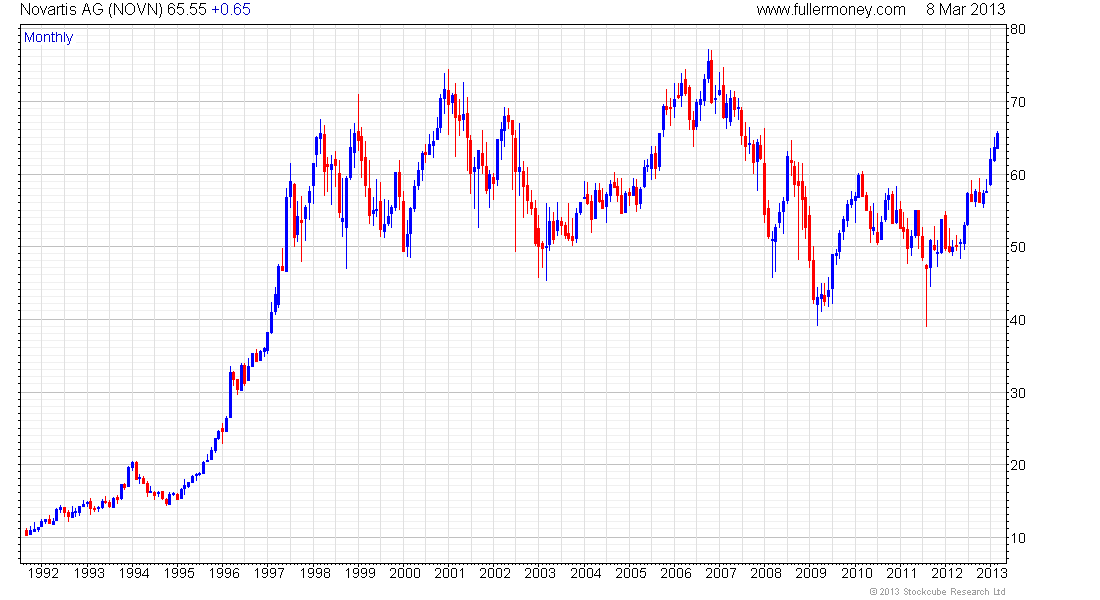Click the 20 price axis label
This screenshot has width=1100, height=600.
(1018, 465)
